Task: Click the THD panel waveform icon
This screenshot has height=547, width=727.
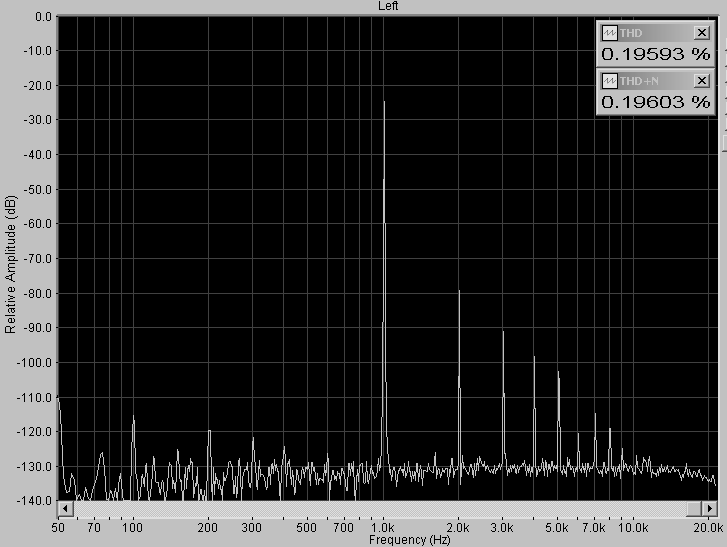Action: coord(609,33)
